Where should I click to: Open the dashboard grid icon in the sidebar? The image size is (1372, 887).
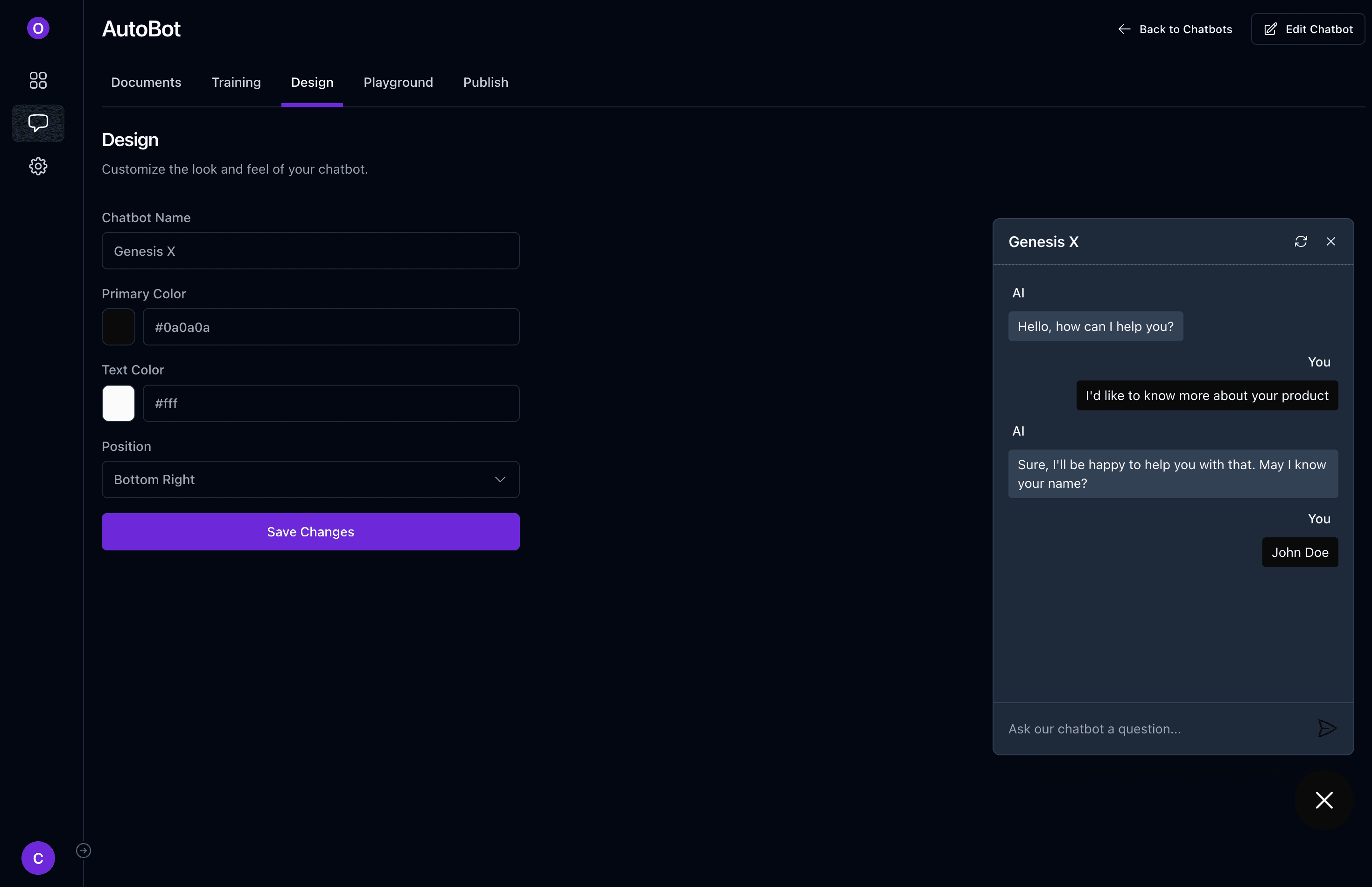(37, 80)
